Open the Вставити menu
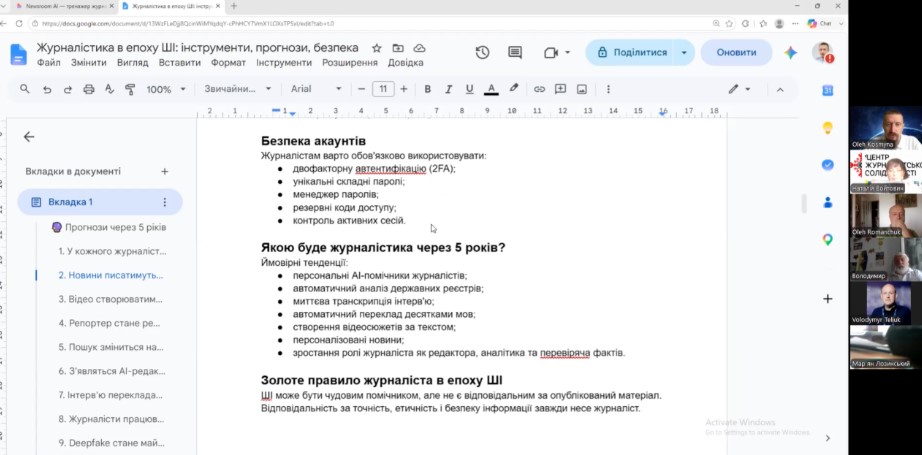The image size is (922, 455). pos(179,62)
